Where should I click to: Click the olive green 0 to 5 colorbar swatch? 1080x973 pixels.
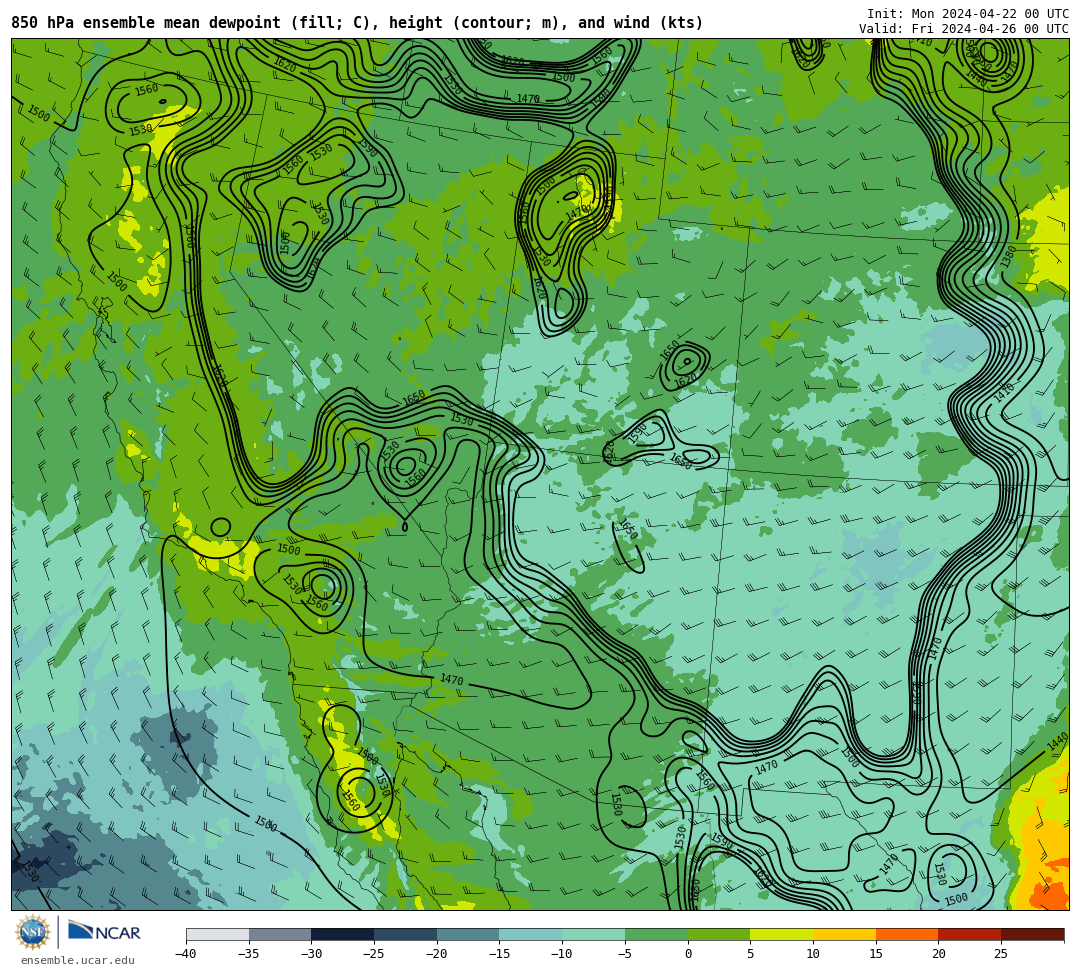pos(719,934)
